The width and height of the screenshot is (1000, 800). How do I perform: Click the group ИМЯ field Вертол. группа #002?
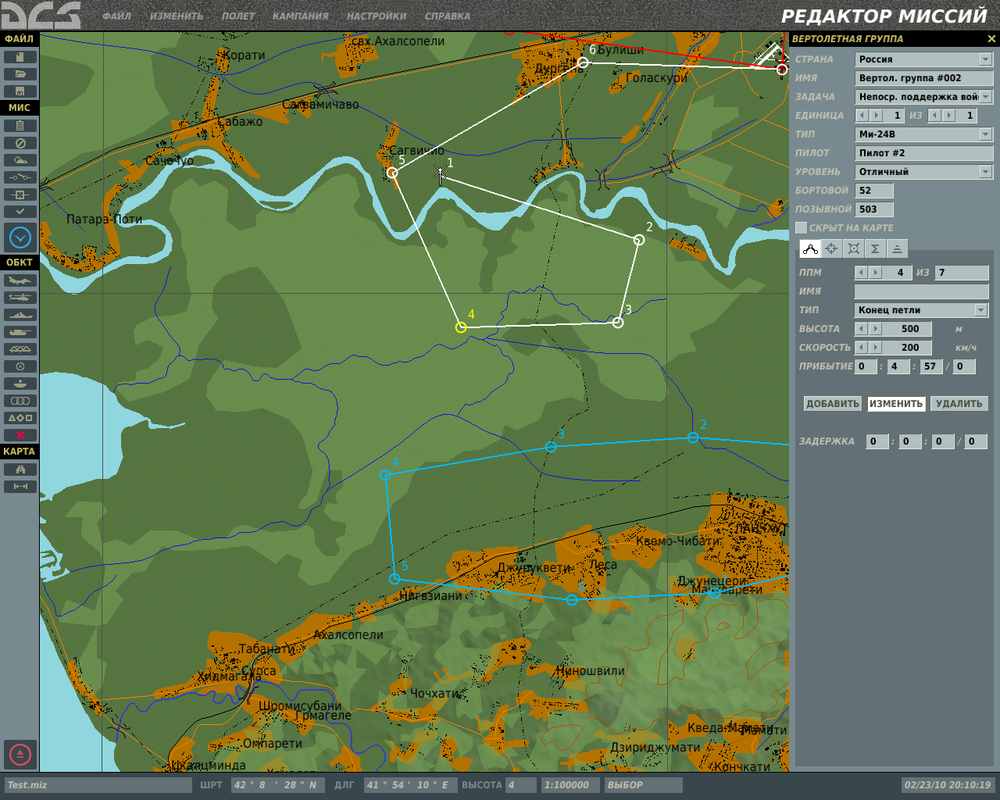(923, 78)
